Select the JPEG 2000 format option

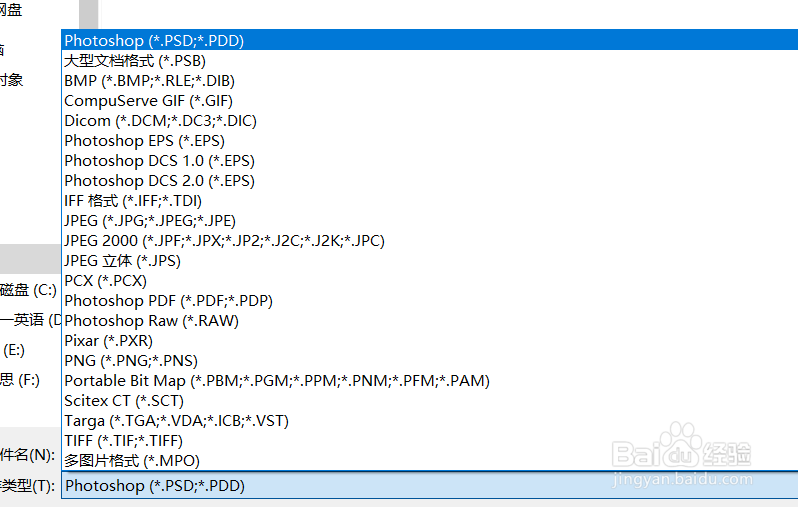pyautogui.click(x=430, y=240)
